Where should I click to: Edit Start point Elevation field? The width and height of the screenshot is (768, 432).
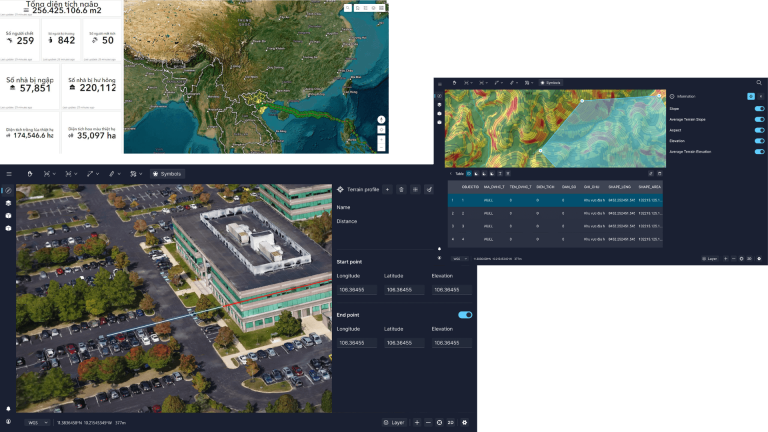452,290
